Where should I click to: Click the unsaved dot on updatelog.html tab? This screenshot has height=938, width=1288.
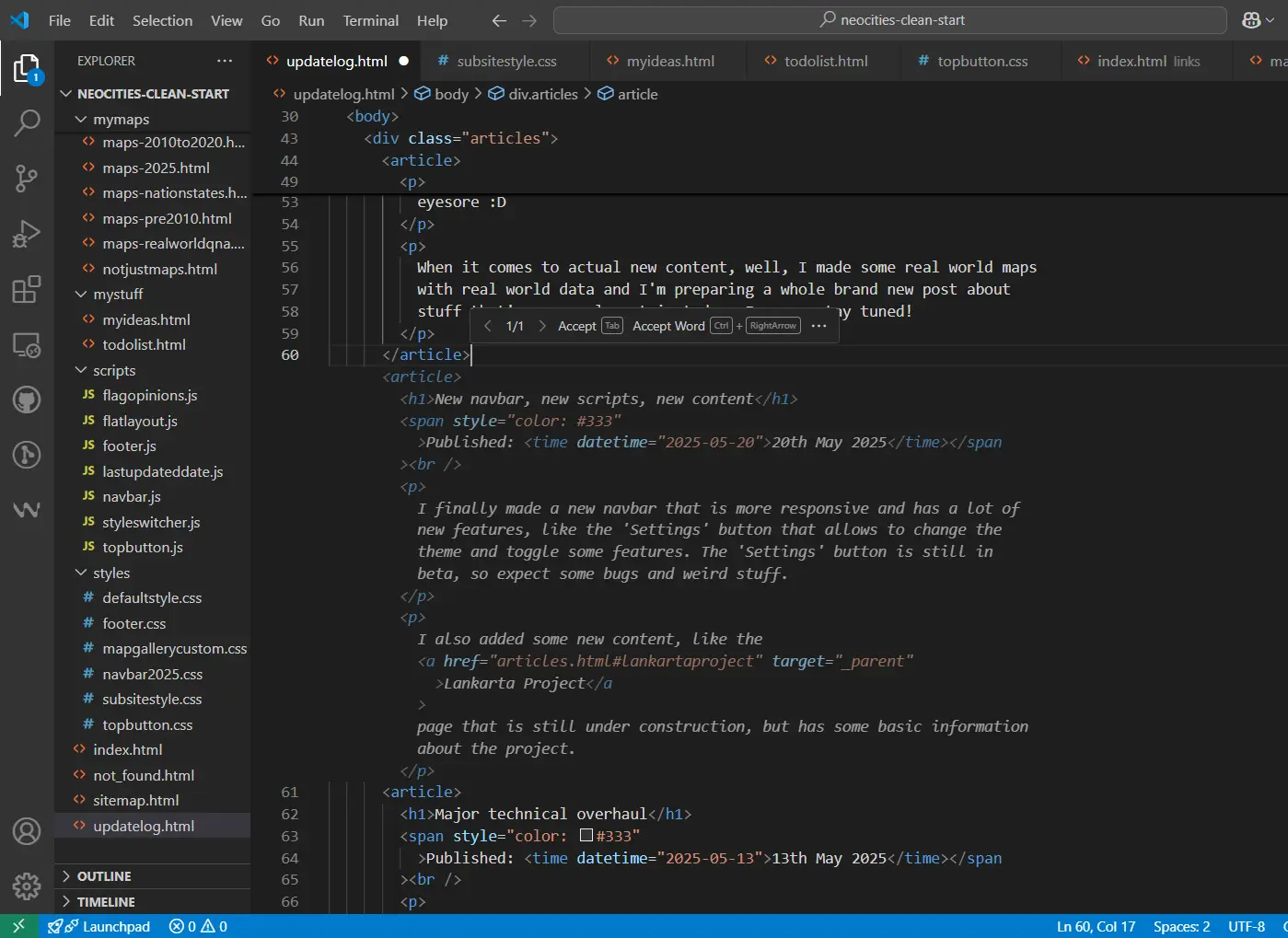point(403,61)
